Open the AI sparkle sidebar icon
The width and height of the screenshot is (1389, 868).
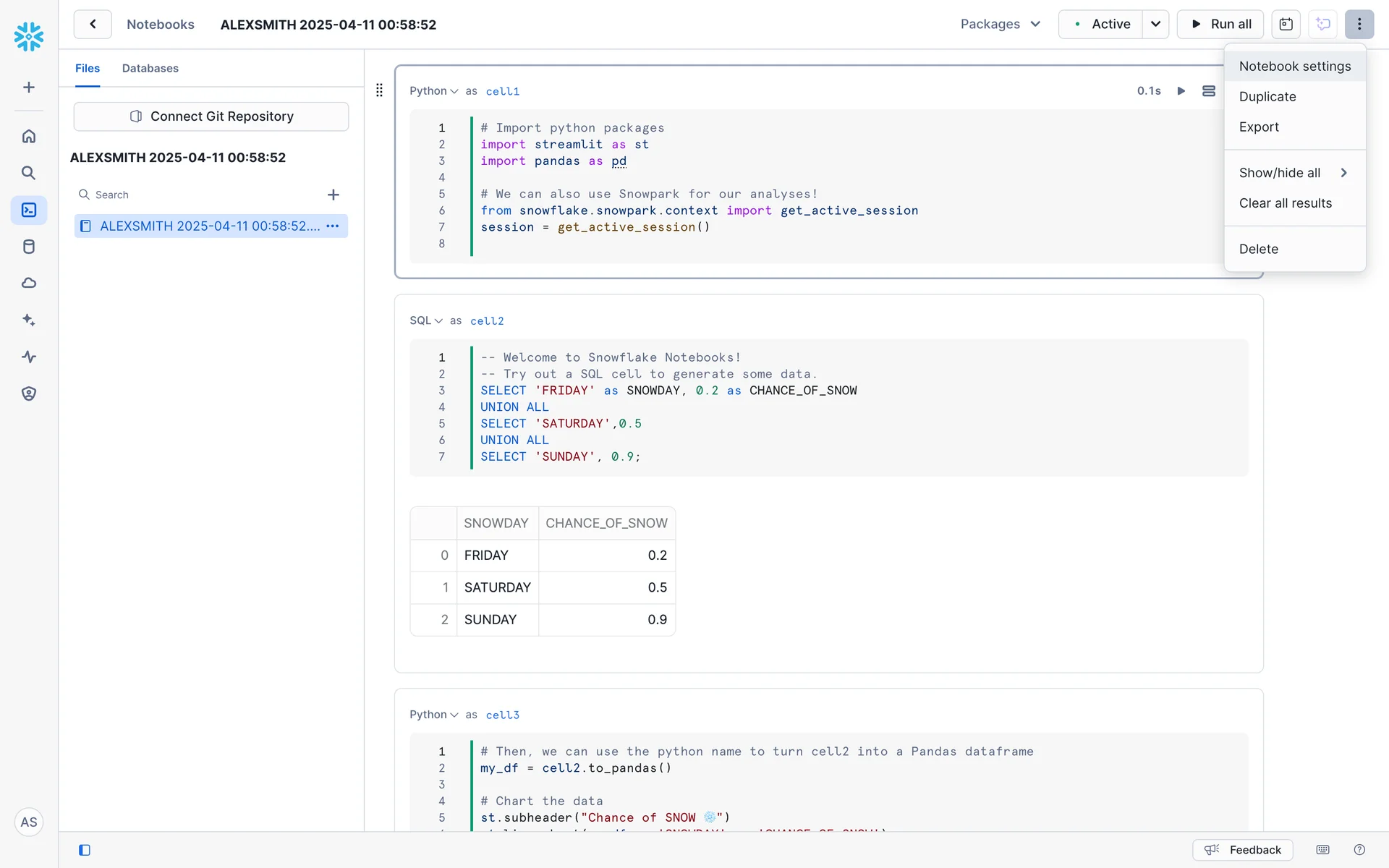(29, 320)
